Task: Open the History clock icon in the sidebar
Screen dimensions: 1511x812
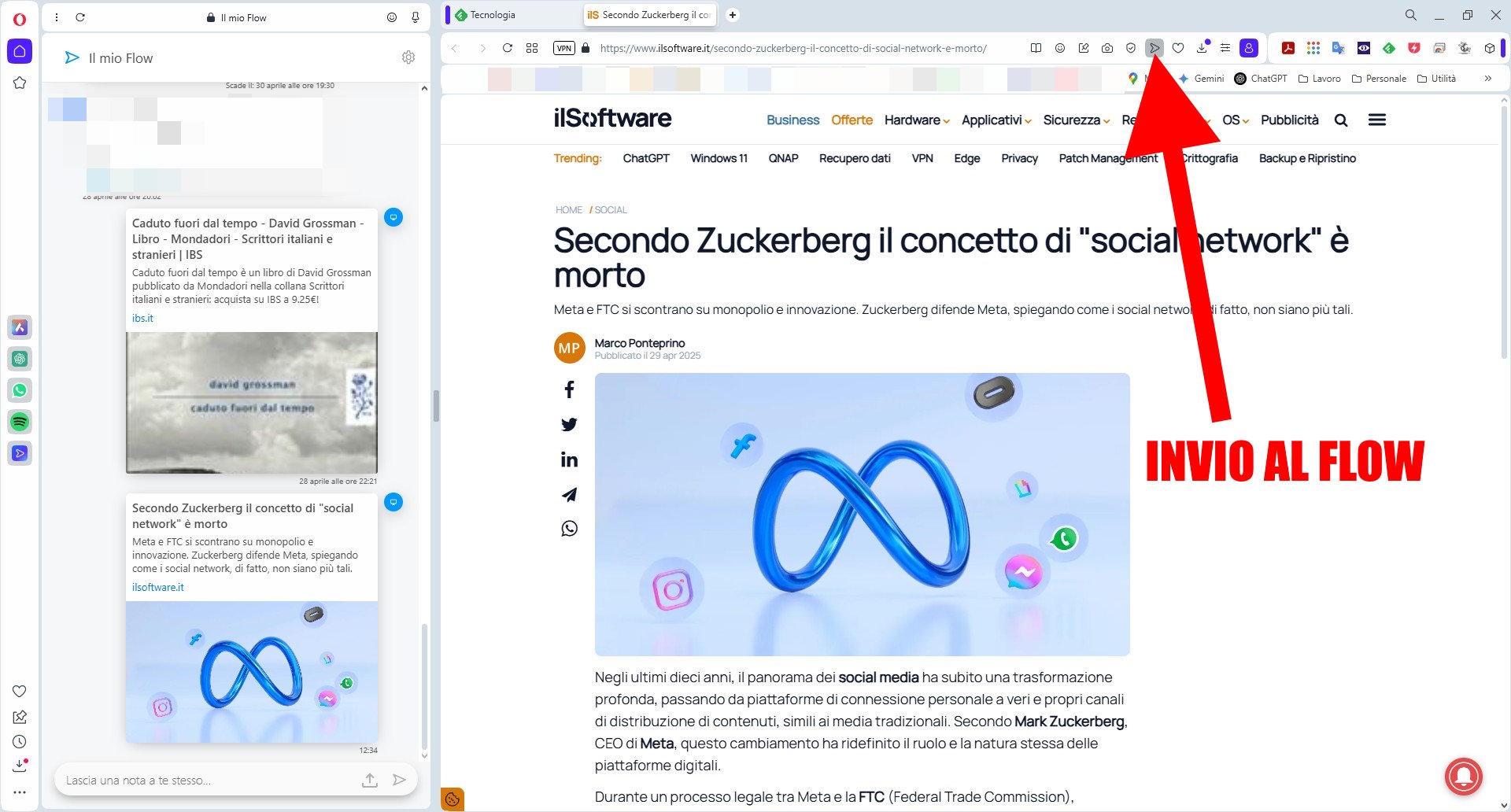Action: (20, 741)
